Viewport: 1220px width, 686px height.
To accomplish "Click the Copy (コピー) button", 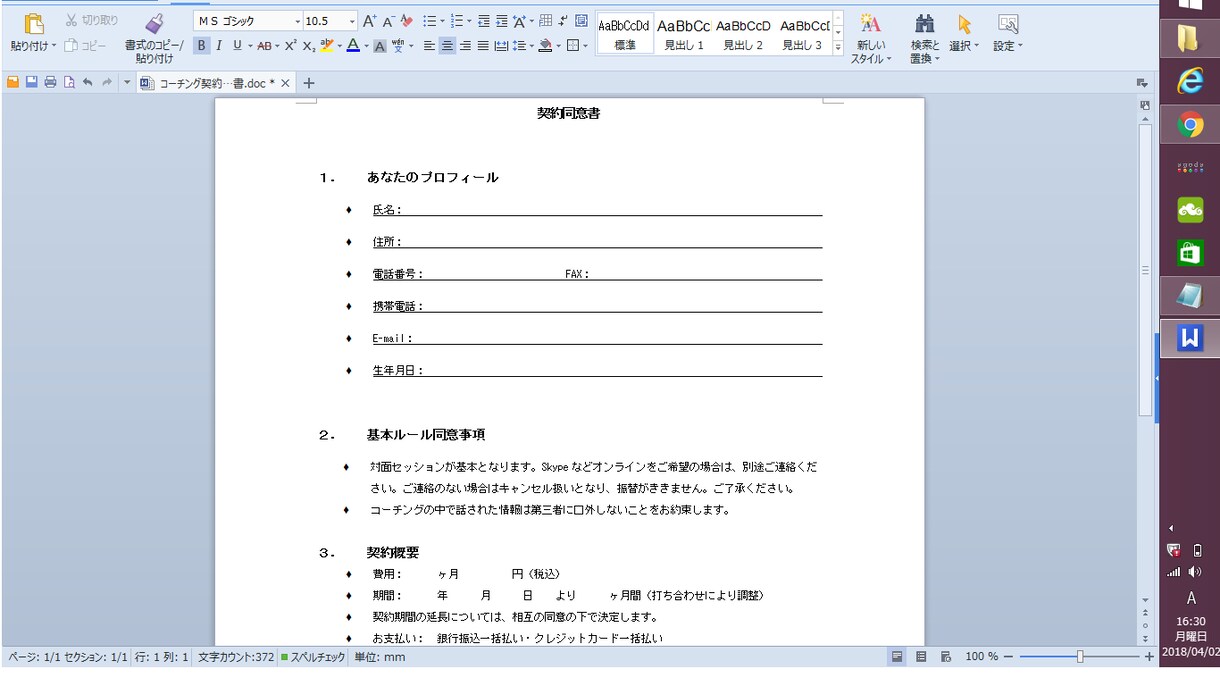I will [x=85, y=45].
